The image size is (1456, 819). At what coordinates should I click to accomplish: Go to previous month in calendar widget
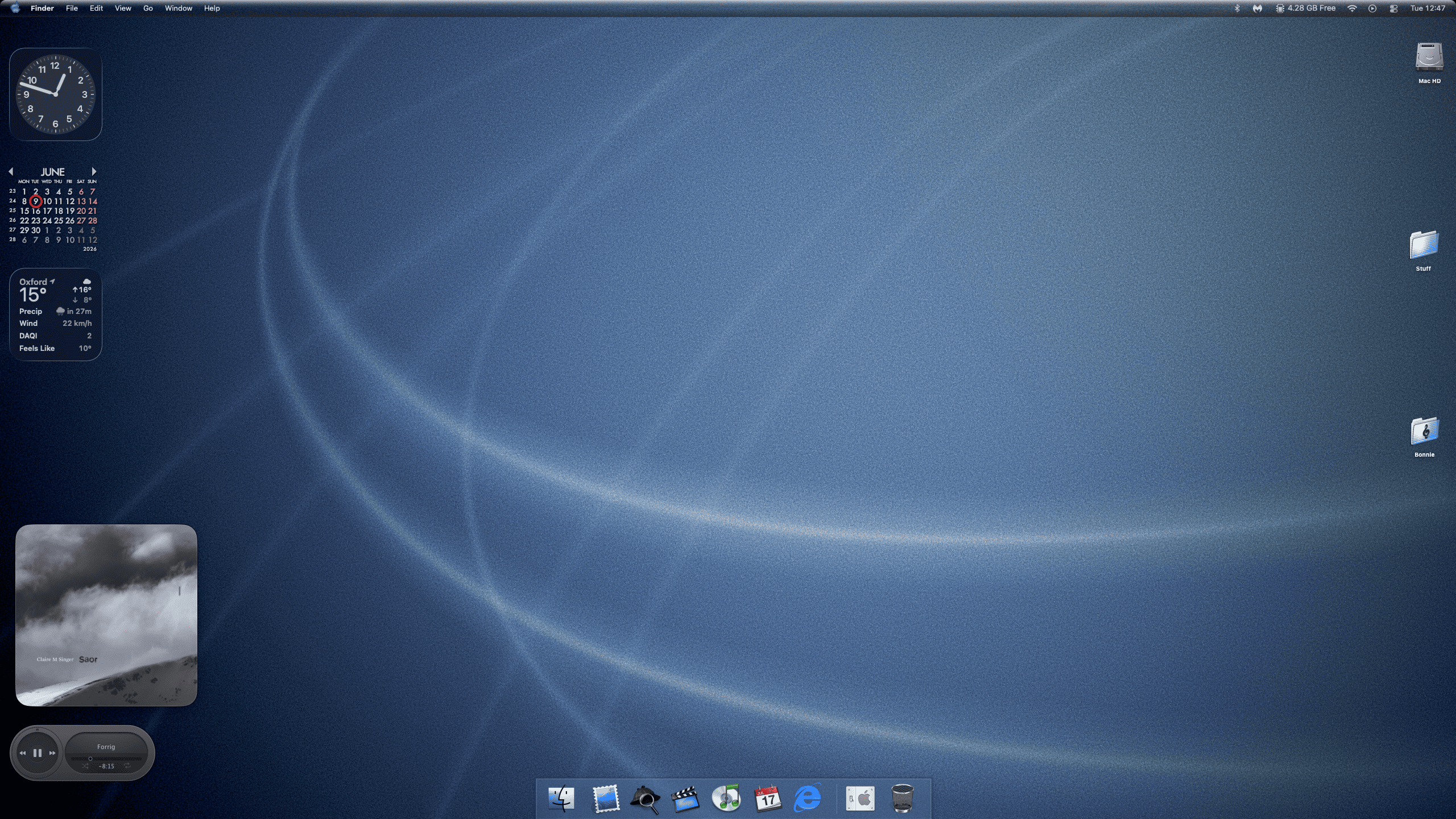[x=11, y=171]
